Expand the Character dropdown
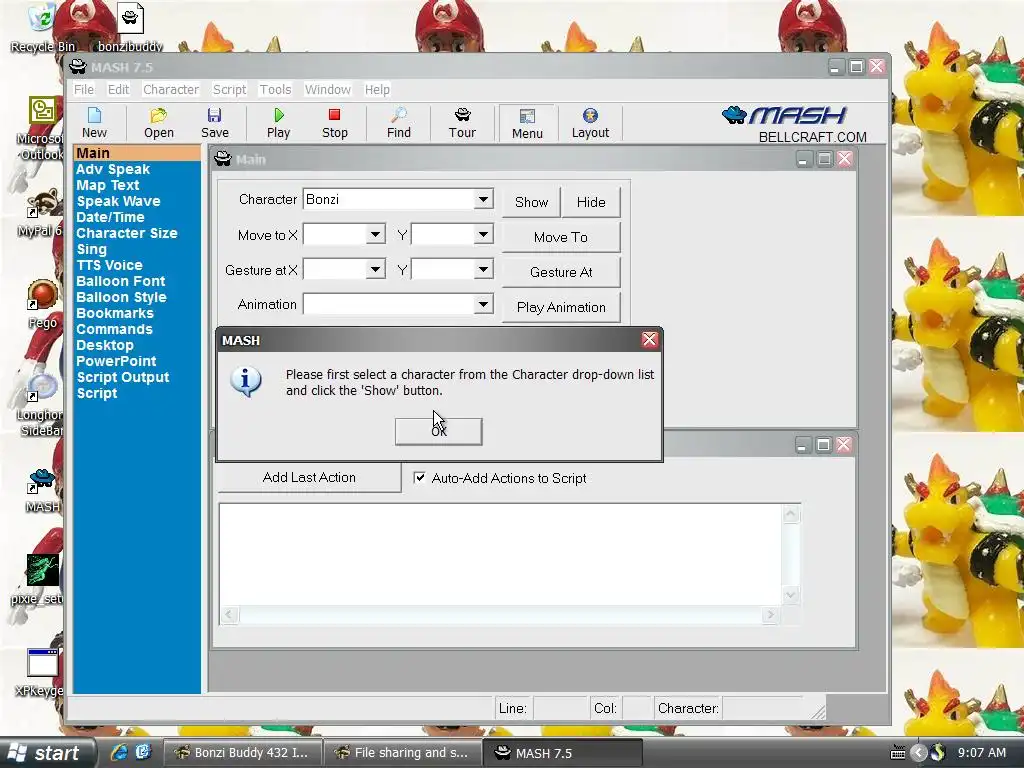This screenshot has height=768, width=1024. [x=483, y=199]
